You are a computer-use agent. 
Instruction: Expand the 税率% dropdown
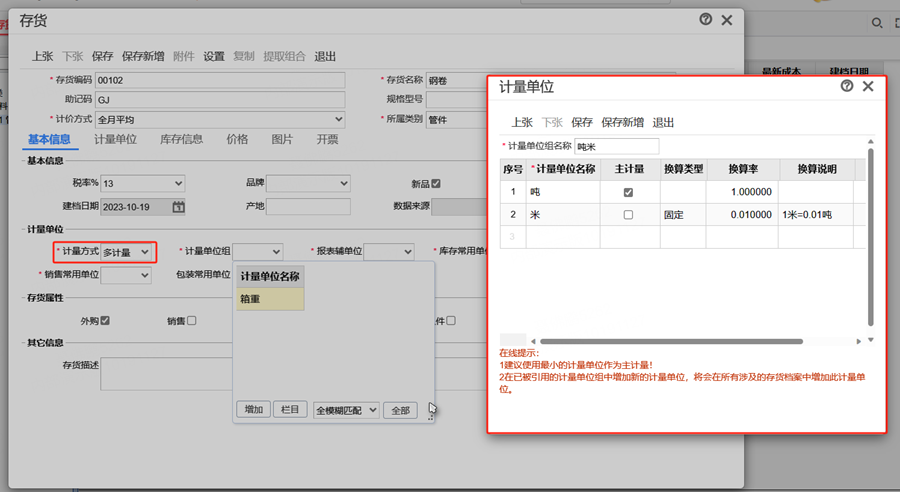tap(143, 184)
